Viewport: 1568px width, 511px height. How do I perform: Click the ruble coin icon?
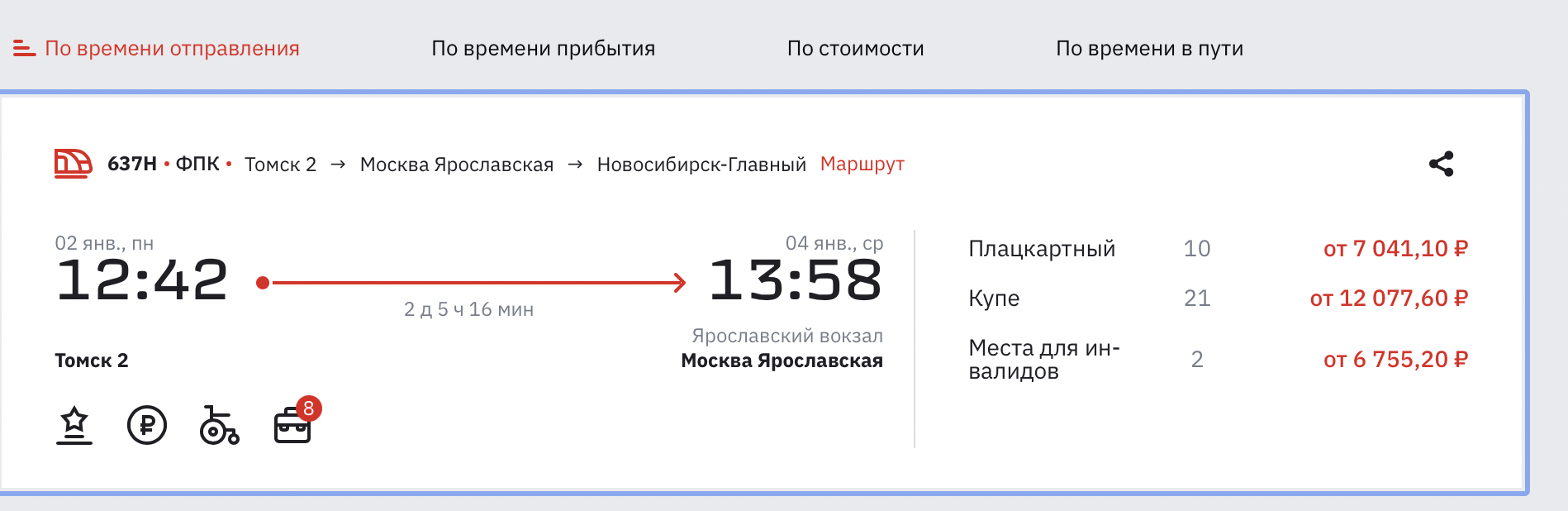tap(147, 426)
